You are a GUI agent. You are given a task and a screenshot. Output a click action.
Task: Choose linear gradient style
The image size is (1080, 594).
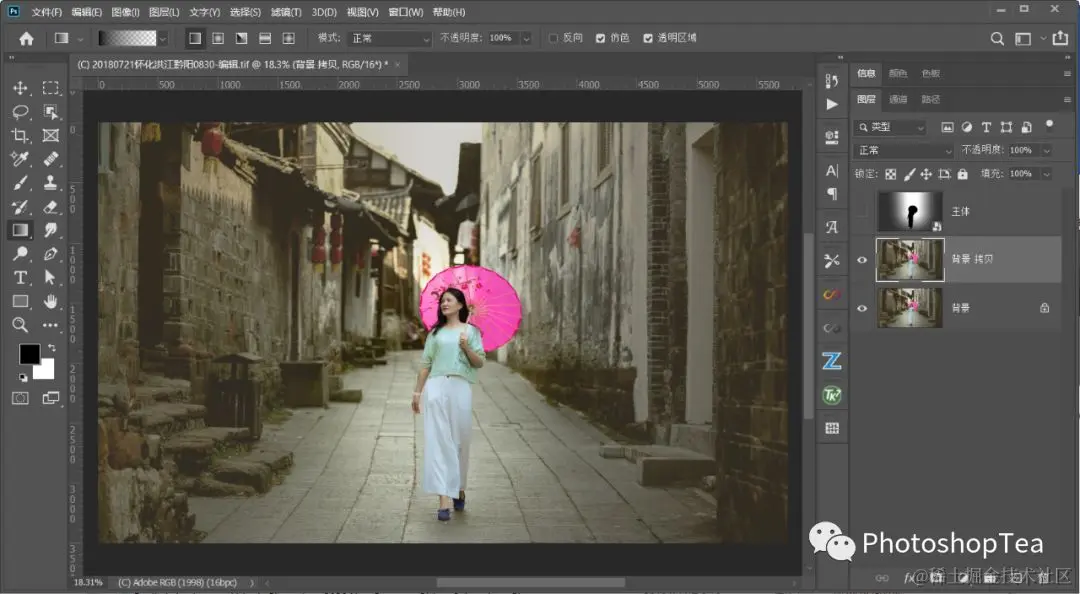coord(196,38)
